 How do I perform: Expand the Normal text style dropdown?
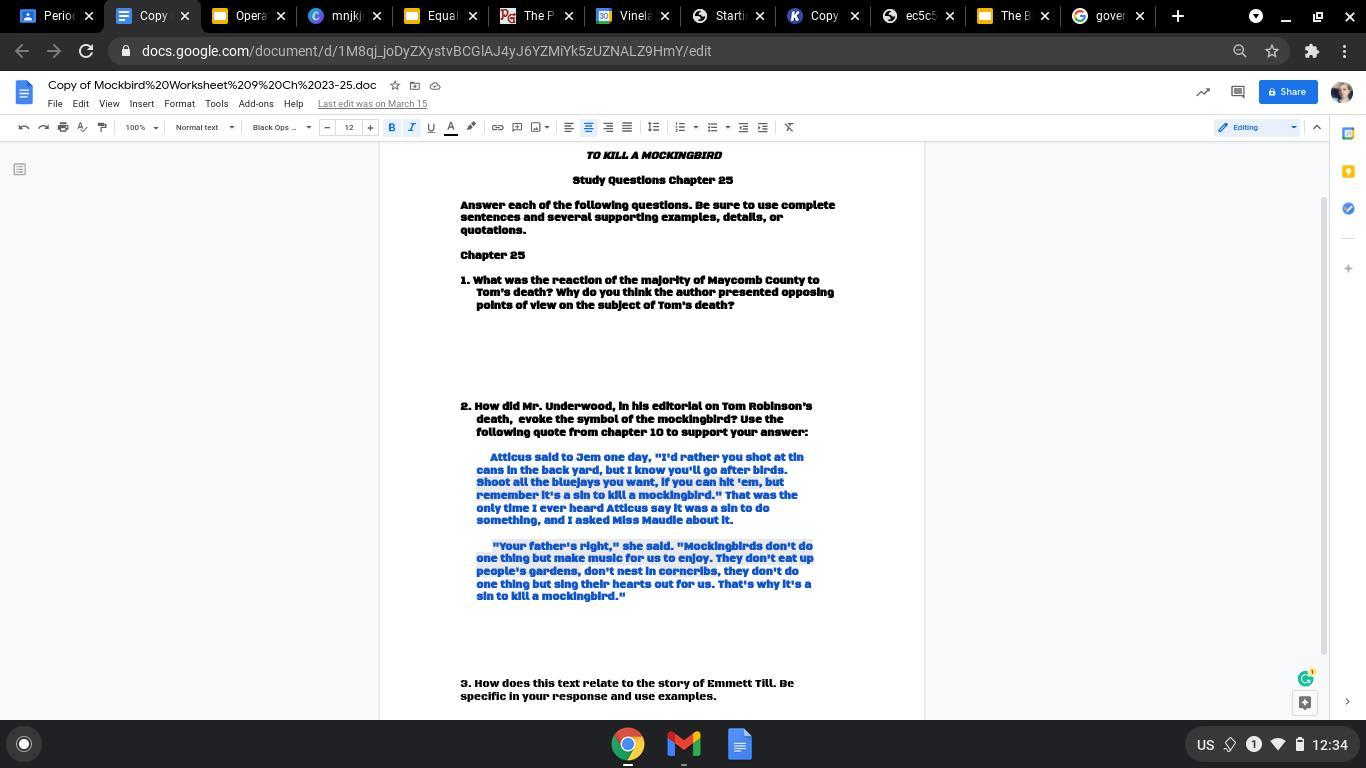point(204,127)
